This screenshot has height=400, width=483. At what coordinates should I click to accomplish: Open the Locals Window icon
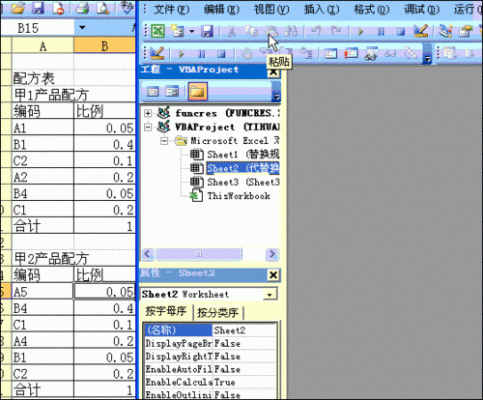click(331, 53)
